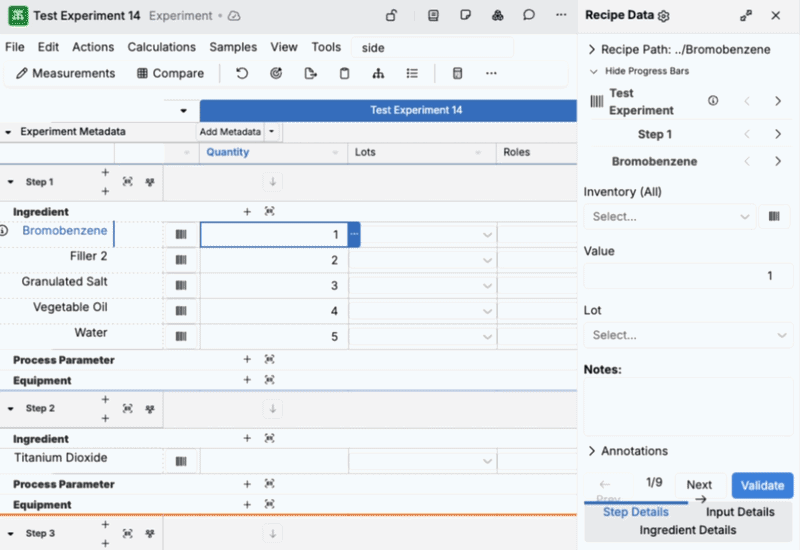Image resolution: width=800 pixels, height=550 pixels.
Task: Click the Compare button
Action: coord(171,73)
